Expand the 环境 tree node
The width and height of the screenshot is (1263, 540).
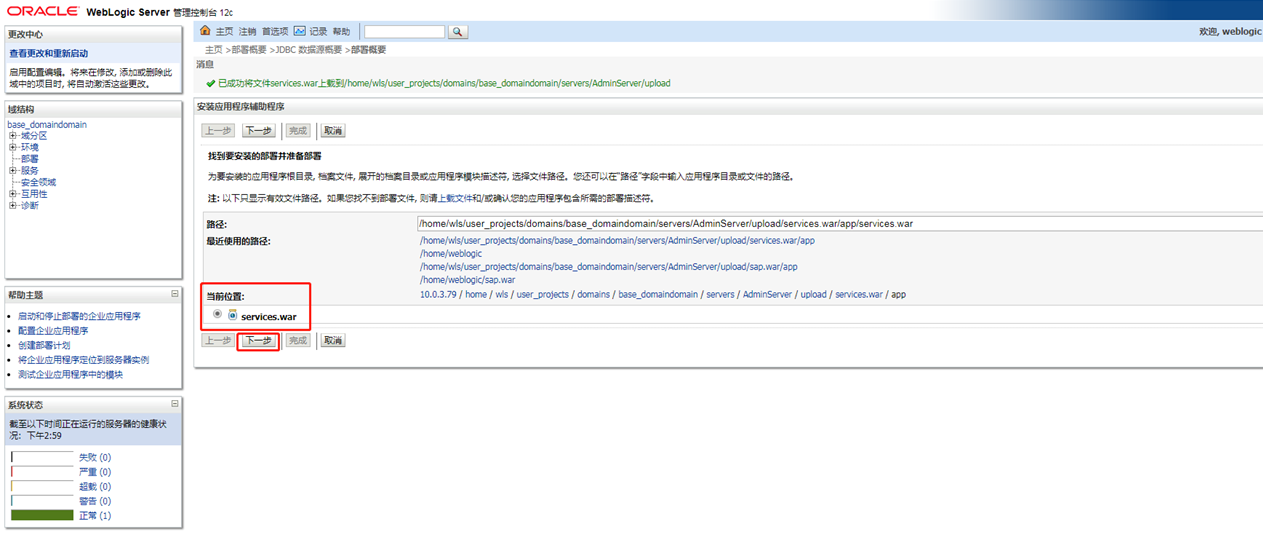tap(13, 147)
